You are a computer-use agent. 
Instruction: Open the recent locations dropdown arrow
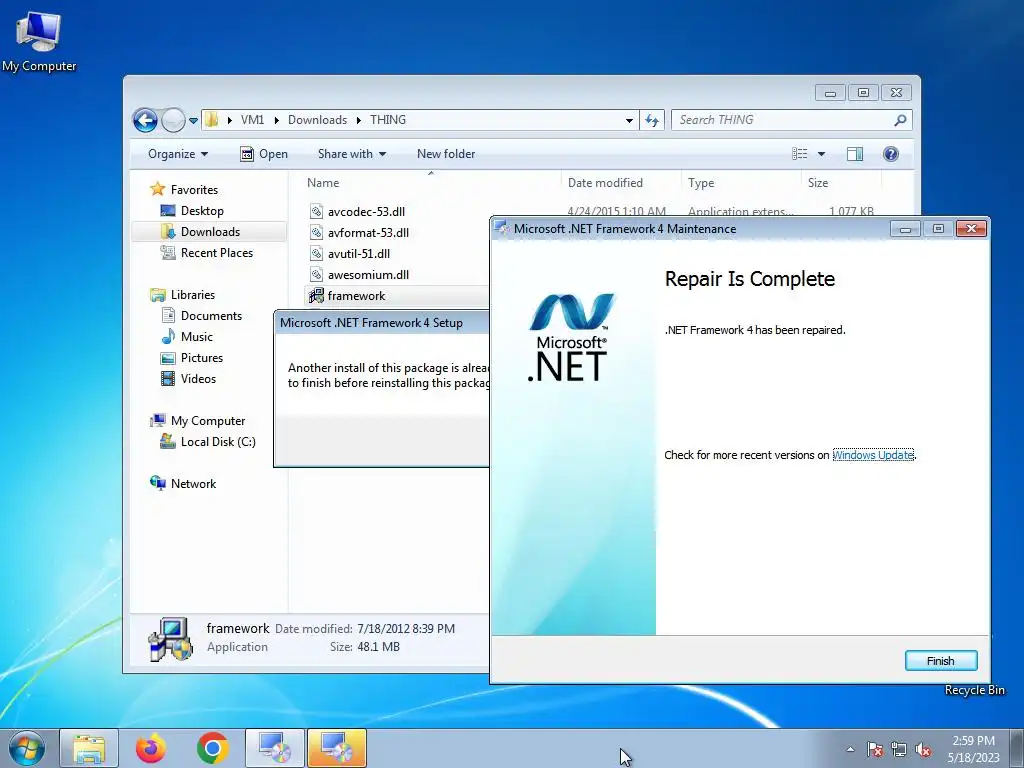pos(193,121)
